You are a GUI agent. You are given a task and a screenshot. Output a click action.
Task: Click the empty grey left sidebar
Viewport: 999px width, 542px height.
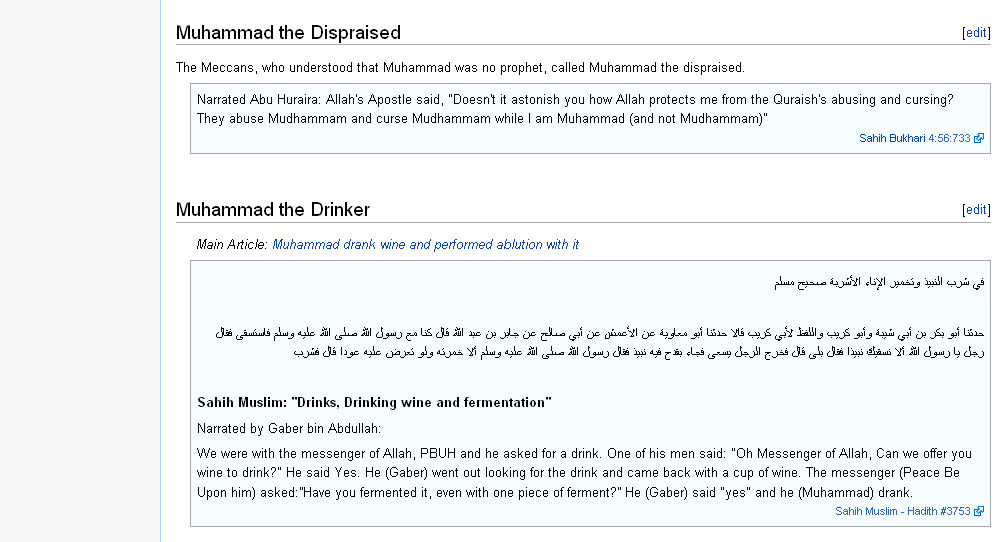coord(80,271)
